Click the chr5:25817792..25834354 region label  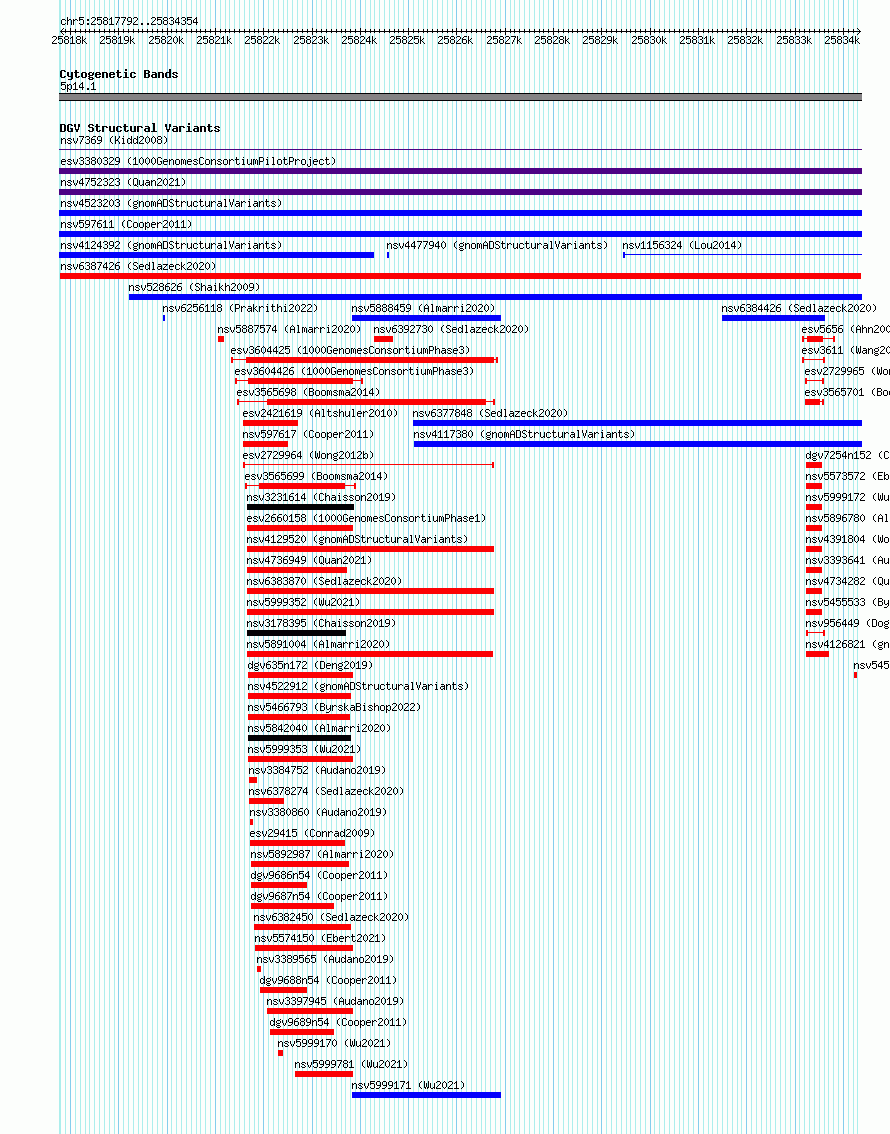pos(129,21)
